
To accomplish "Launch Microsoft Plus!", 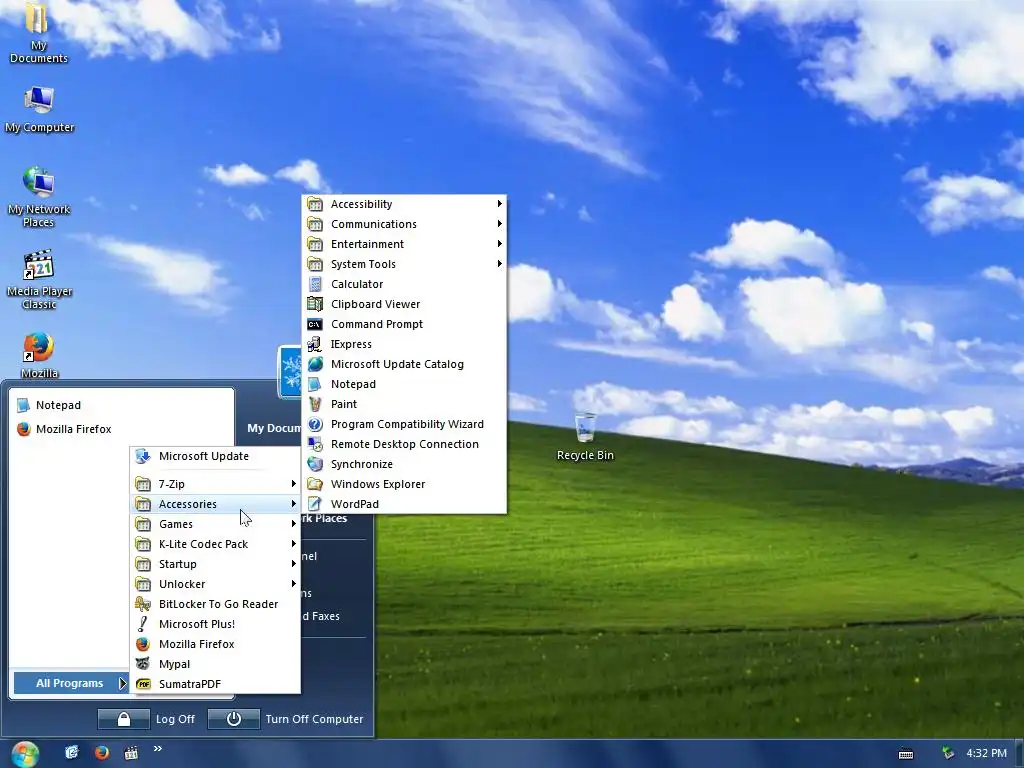I will click(215, 624).
